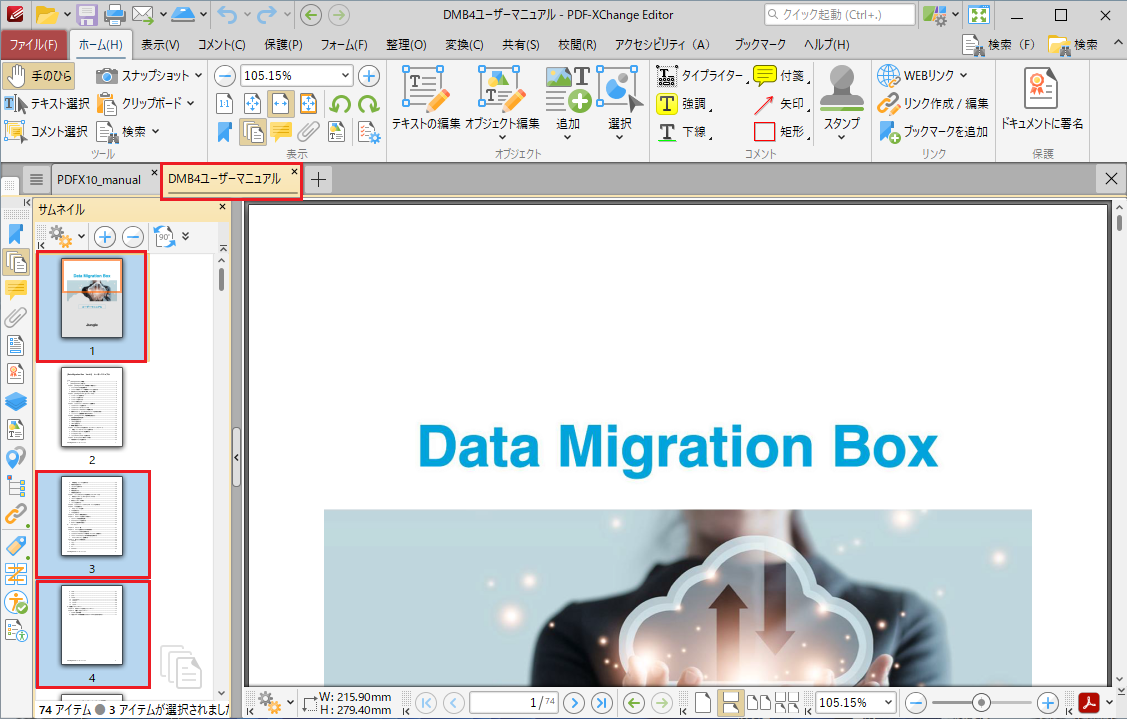1127x719 pixels.
Task: Expand the スタンプ dropdown
Action: 841,137
